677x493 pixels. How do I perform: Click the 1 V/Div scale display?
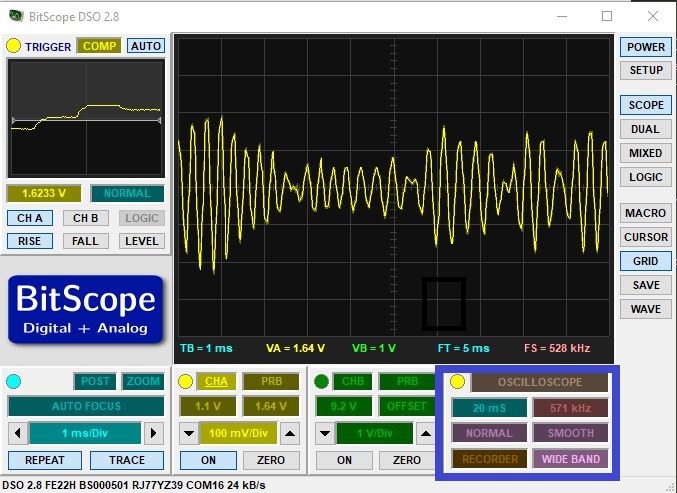point(374,433)
